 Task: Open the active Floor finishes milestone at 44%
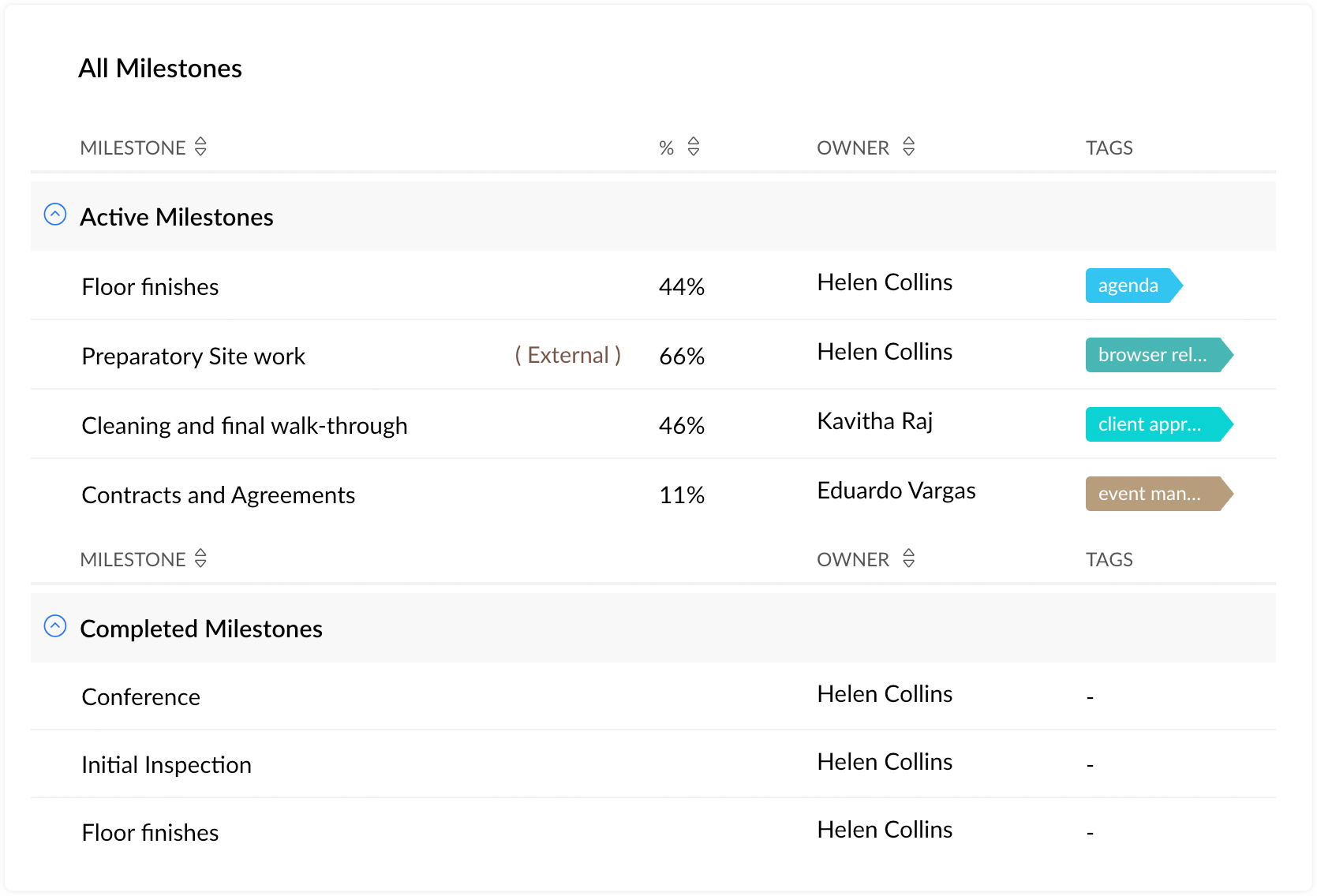150,287
